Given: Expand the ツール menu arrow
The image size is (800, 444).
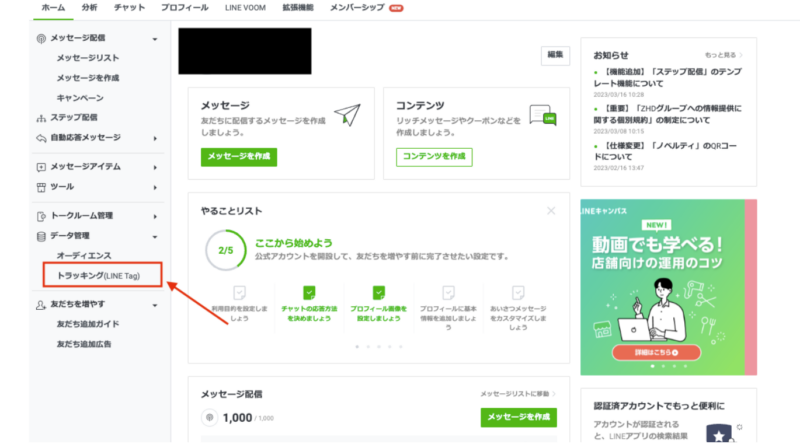Looking at the screenshot, I should 155,188.
